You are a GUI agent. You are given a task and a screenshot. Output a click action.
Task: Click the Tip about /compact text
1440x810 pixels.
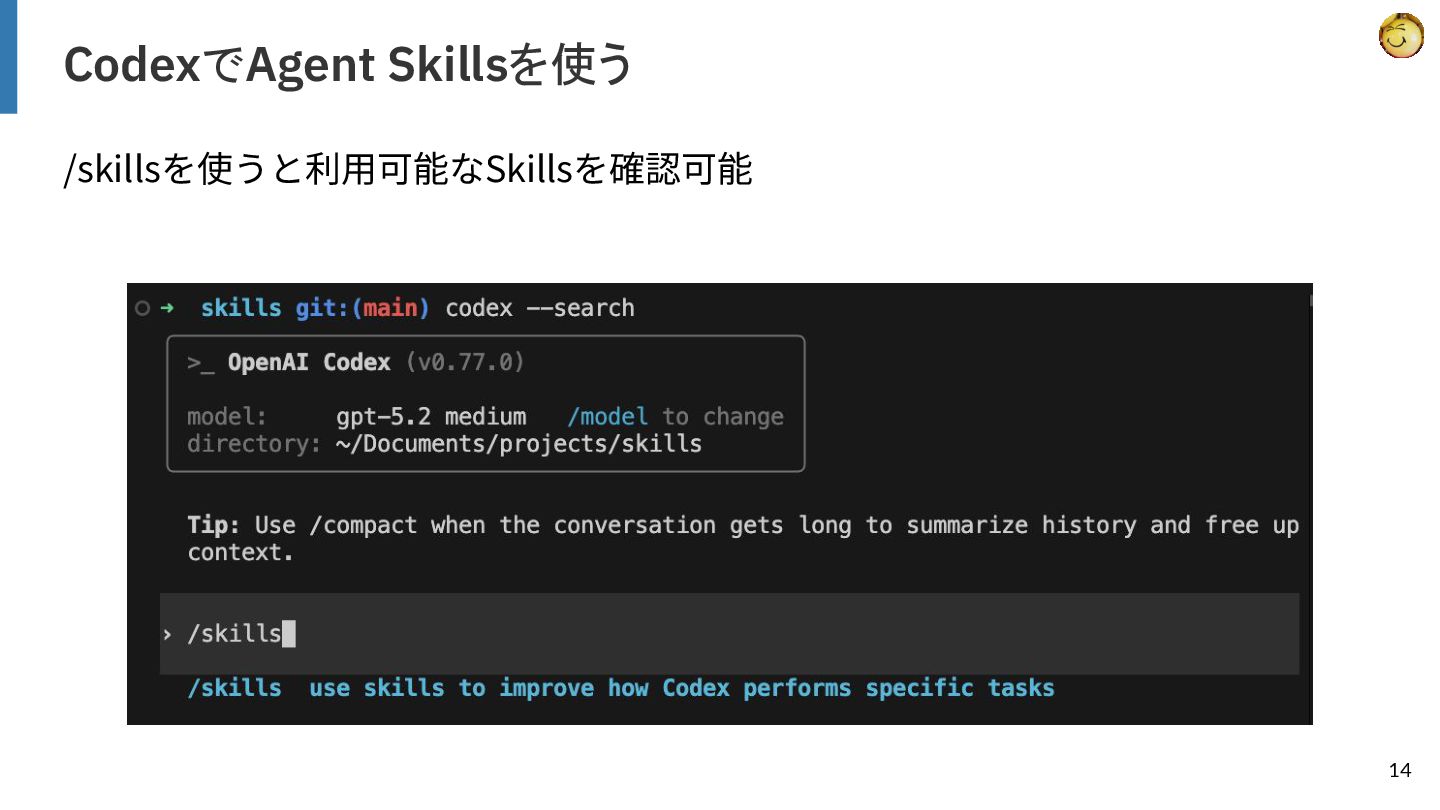[x=743, y=539]
